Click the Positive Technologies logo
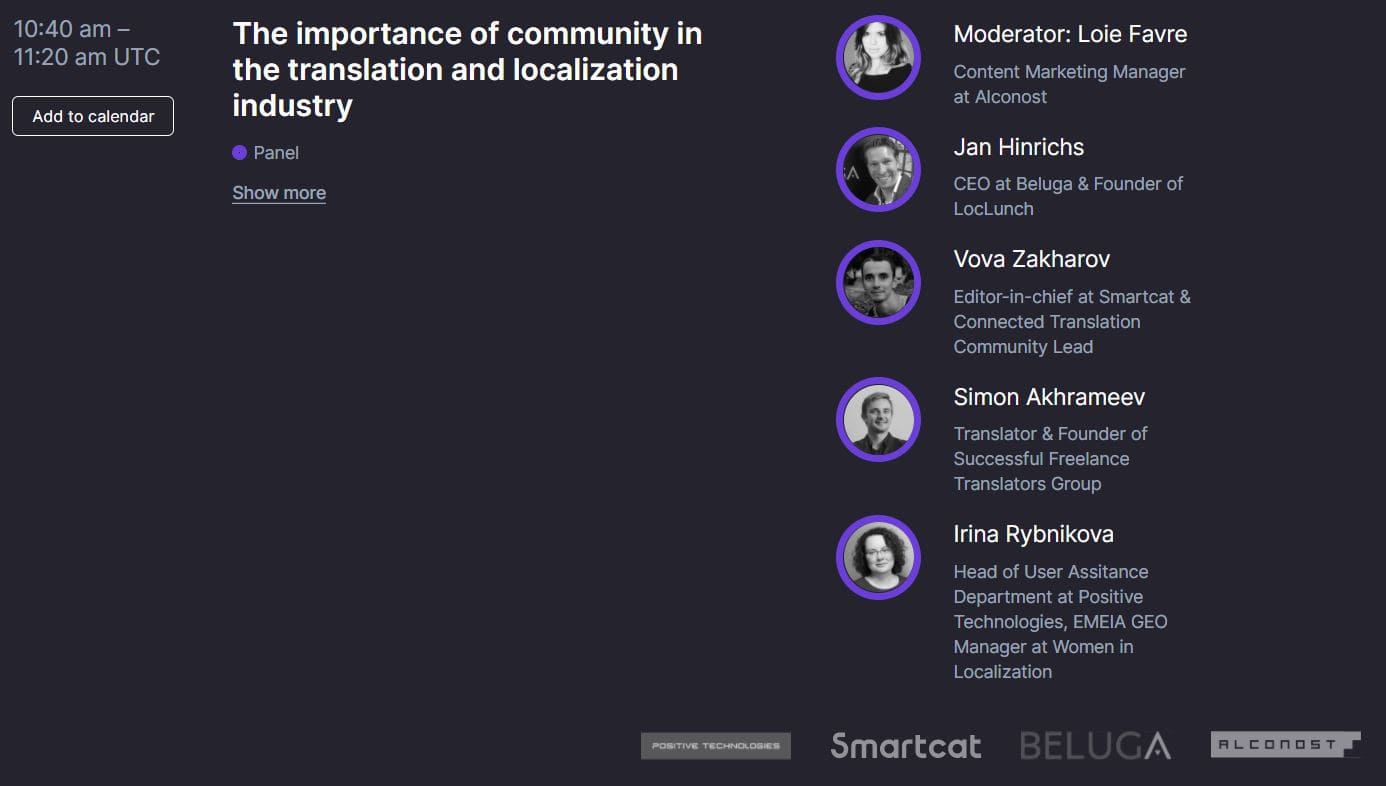The image size is (1386, 786). click(x=716, y=746)
